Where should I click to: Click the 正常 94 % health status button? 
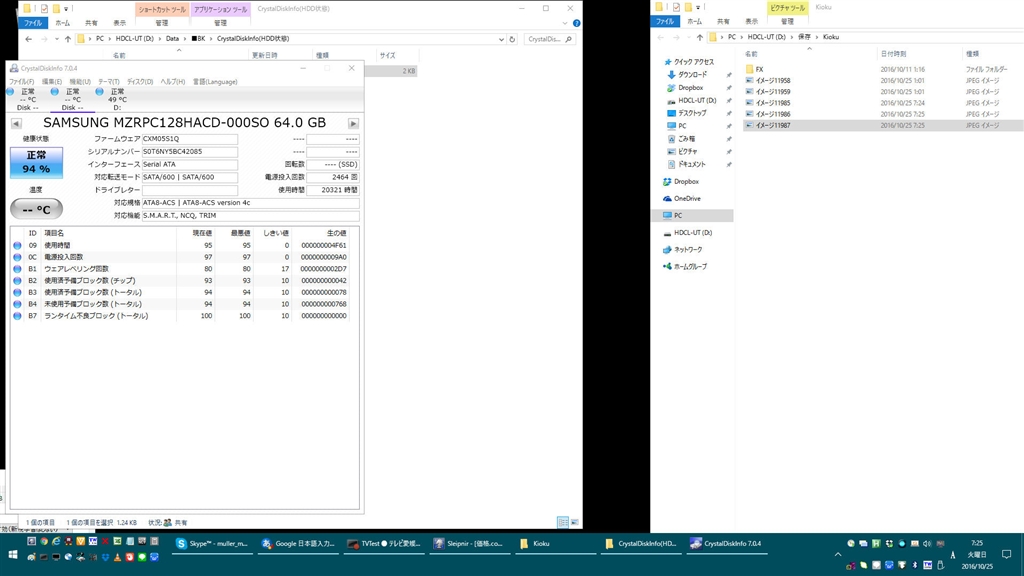(37, 162)
